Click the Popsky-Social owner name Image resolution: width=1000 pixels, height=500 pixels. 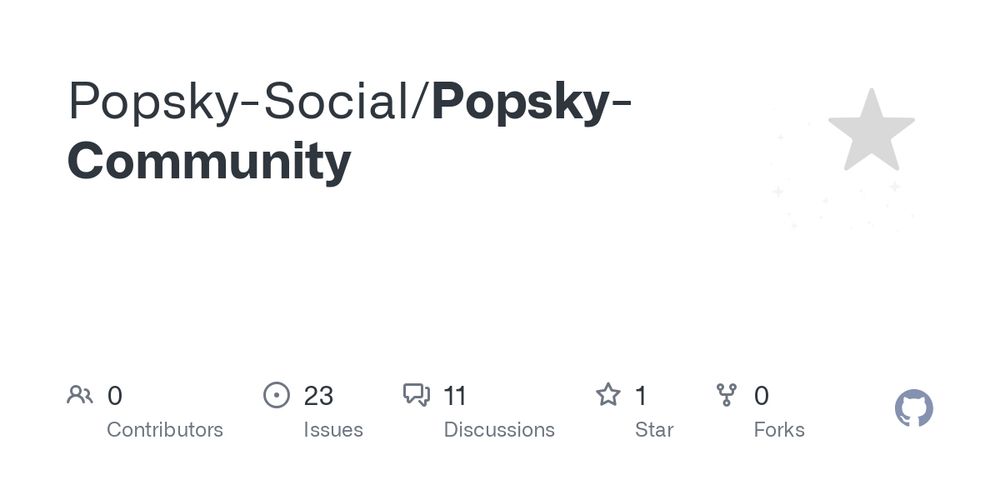coord(239,101)
